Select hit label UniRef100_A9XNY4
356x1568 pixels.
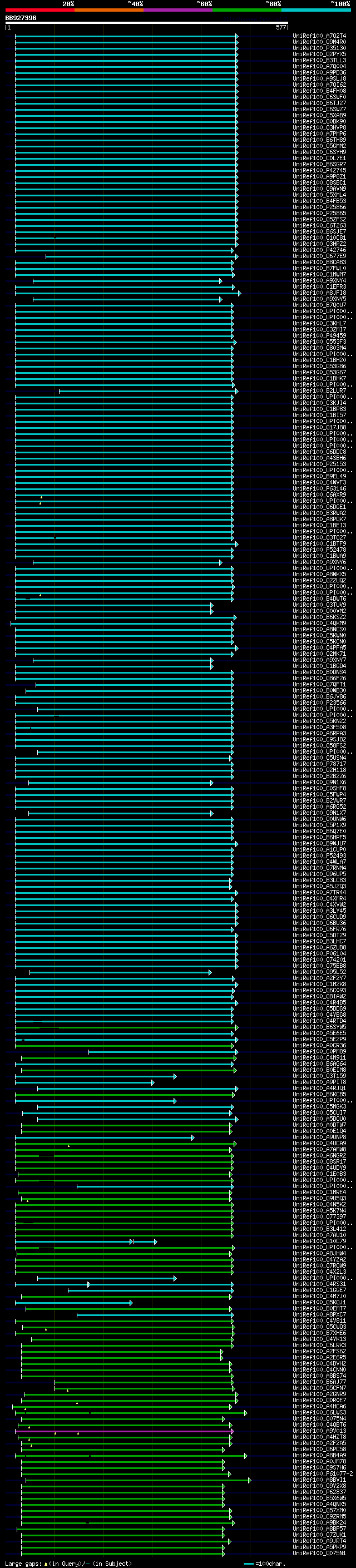[x=319, y=280]
